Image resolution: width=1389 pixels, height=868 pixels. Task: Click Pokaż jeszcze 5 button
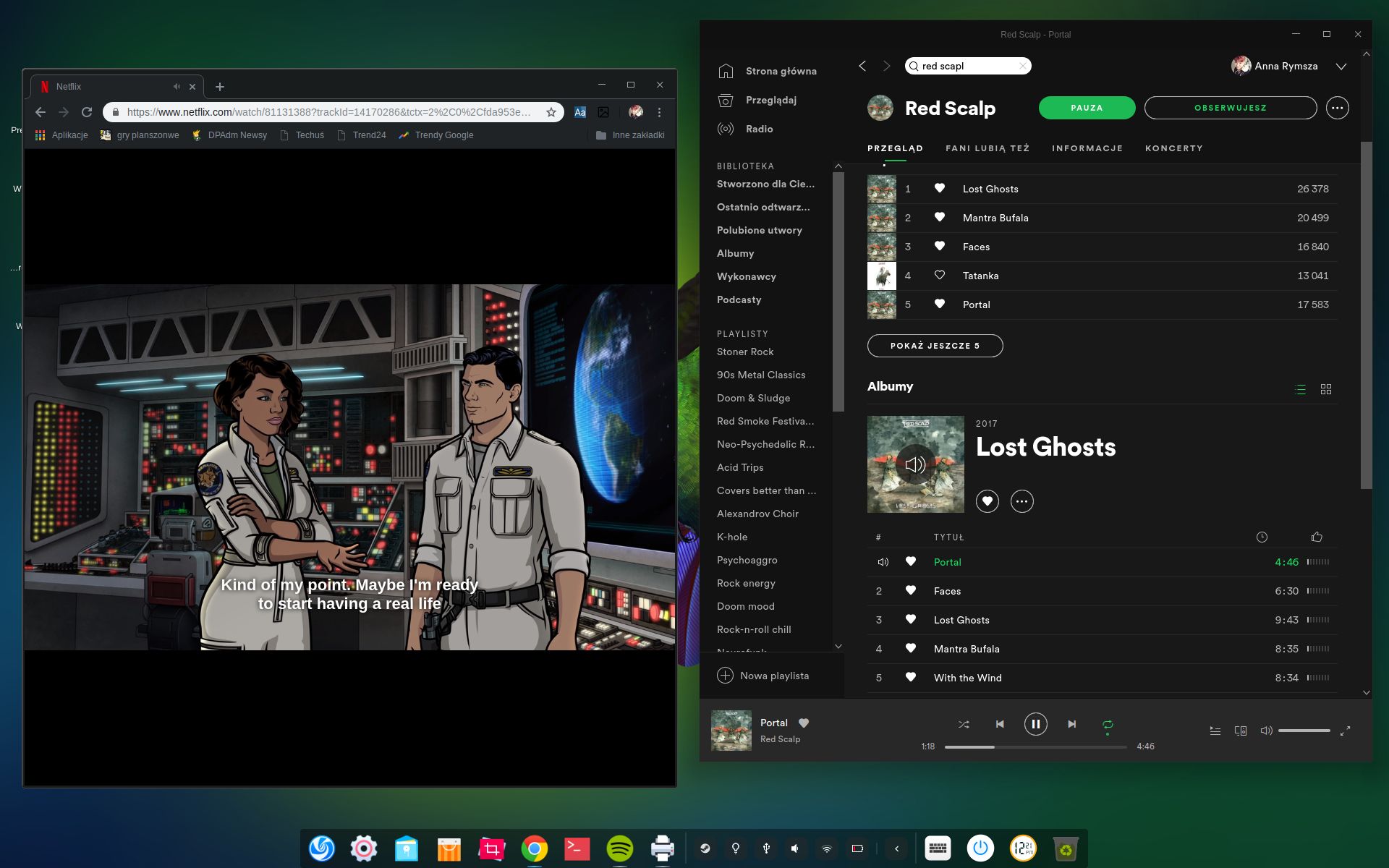pyautogui.click(x=935, y=346)
